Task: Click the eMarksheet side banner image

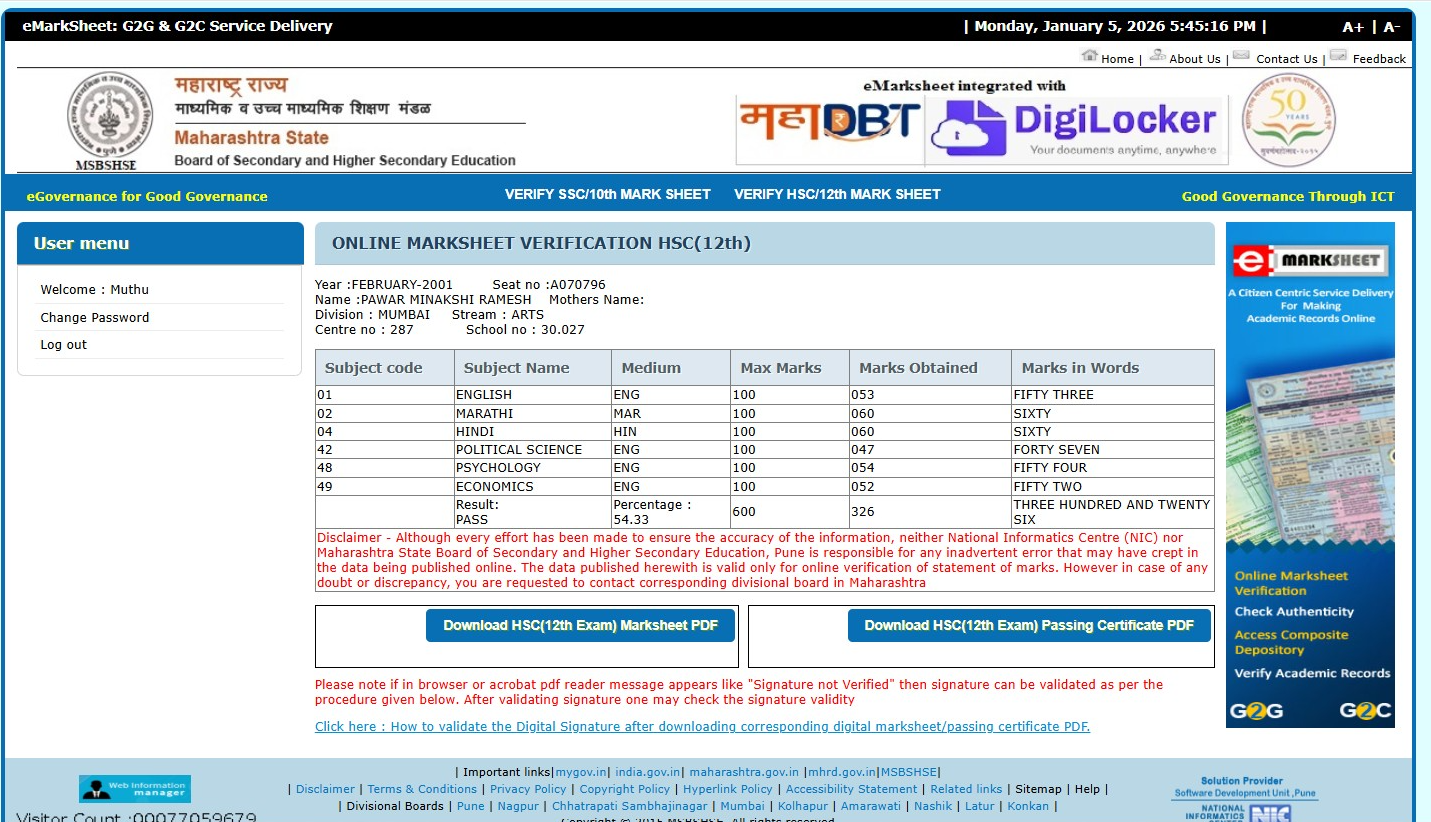Action: [1310, 475]
